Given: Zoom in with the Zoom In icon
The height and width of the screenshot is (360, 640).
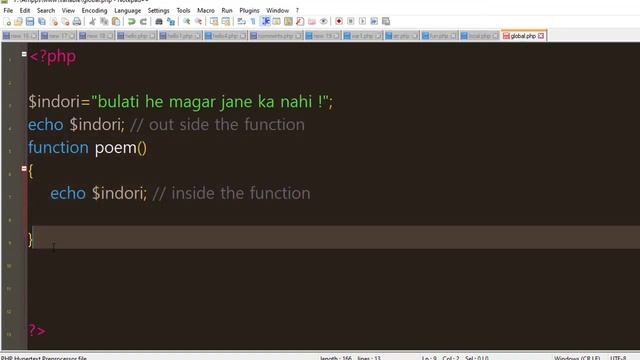Looking at the screenshot, I should [x=187, y=22].
